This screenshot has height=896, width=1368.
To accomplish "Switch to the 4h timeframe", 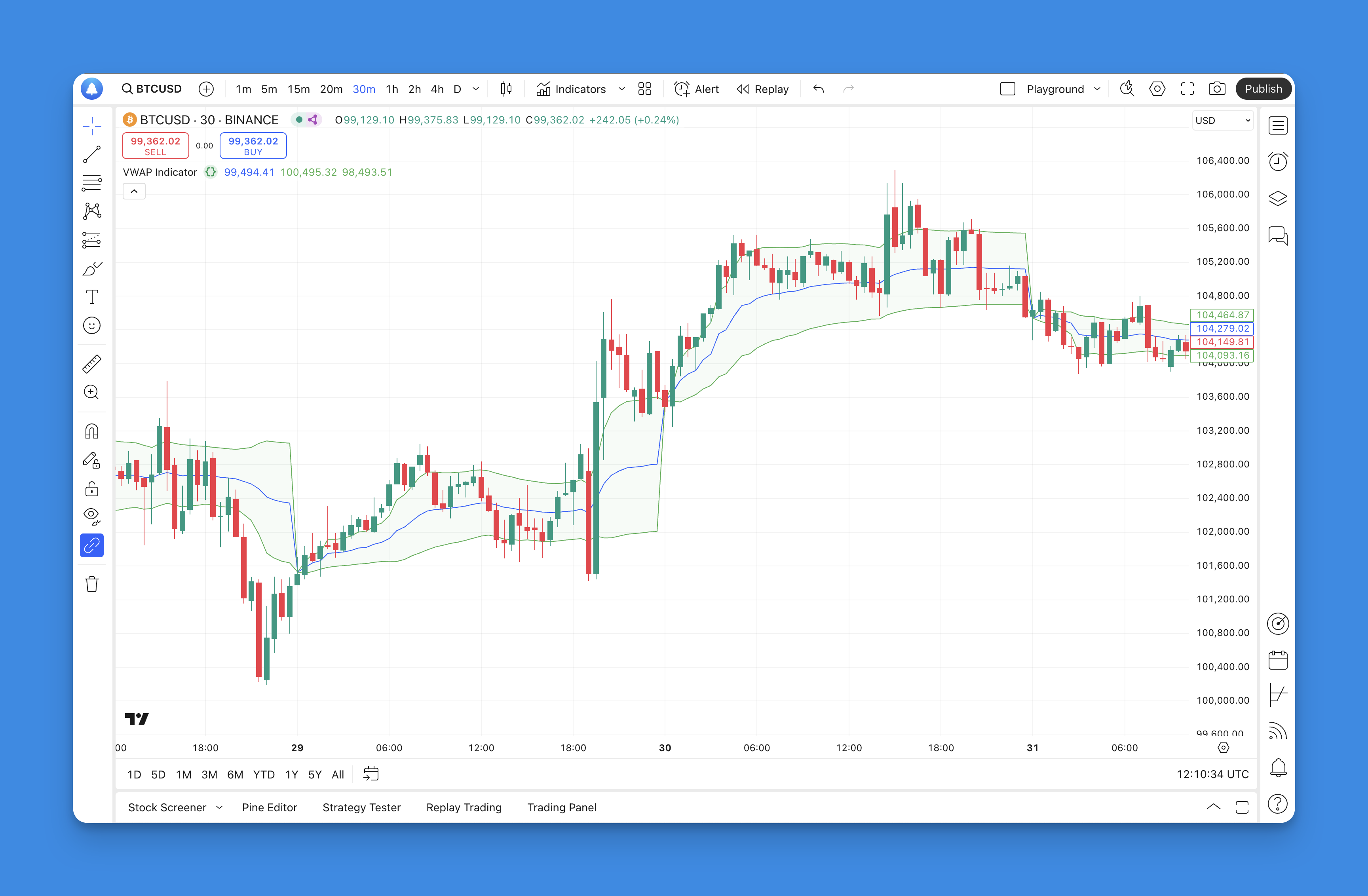I will [437, 89].
